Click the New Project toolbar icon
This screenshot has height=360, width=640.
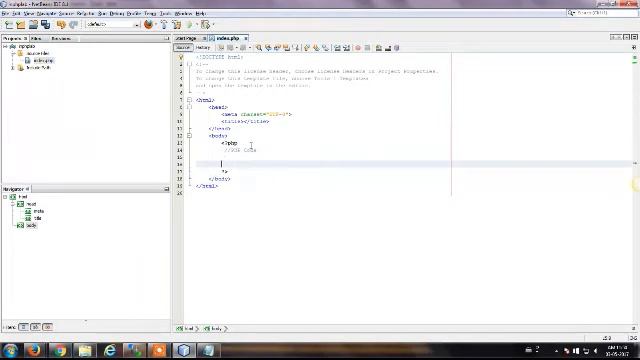[20, 25]
